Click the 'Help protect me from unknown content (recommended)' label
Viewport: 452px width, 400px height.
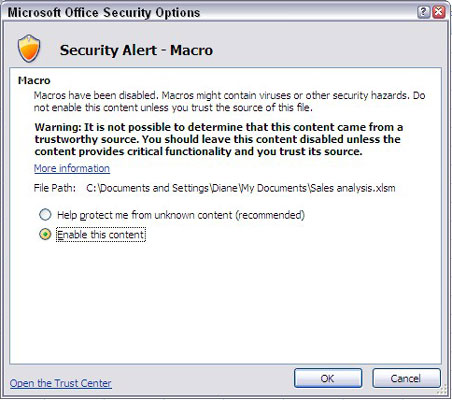[181, 215]
